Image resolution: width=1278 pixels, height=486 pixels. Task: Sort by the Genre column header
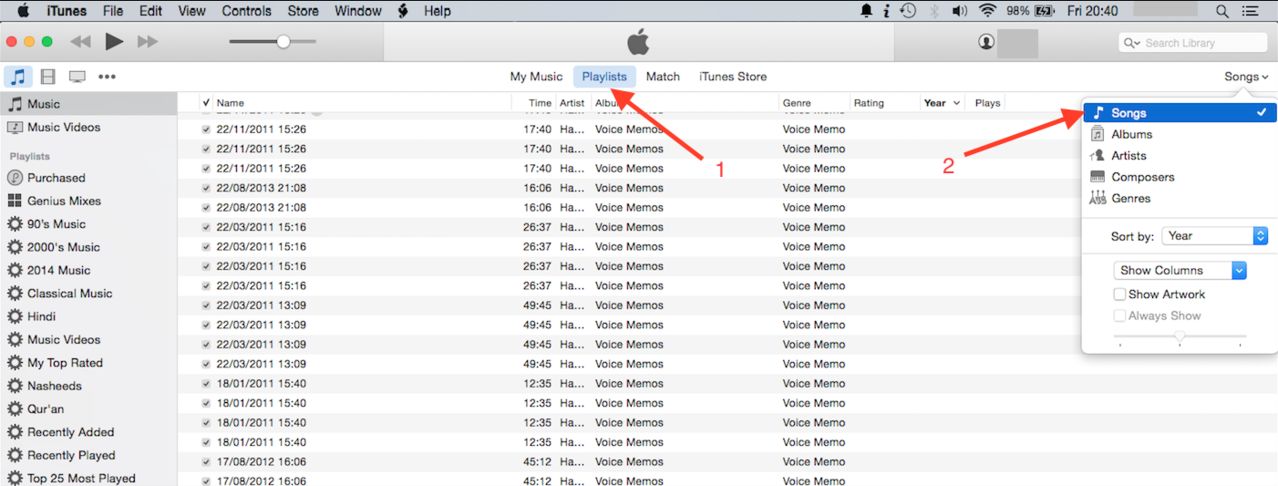(x=797, y=103)
